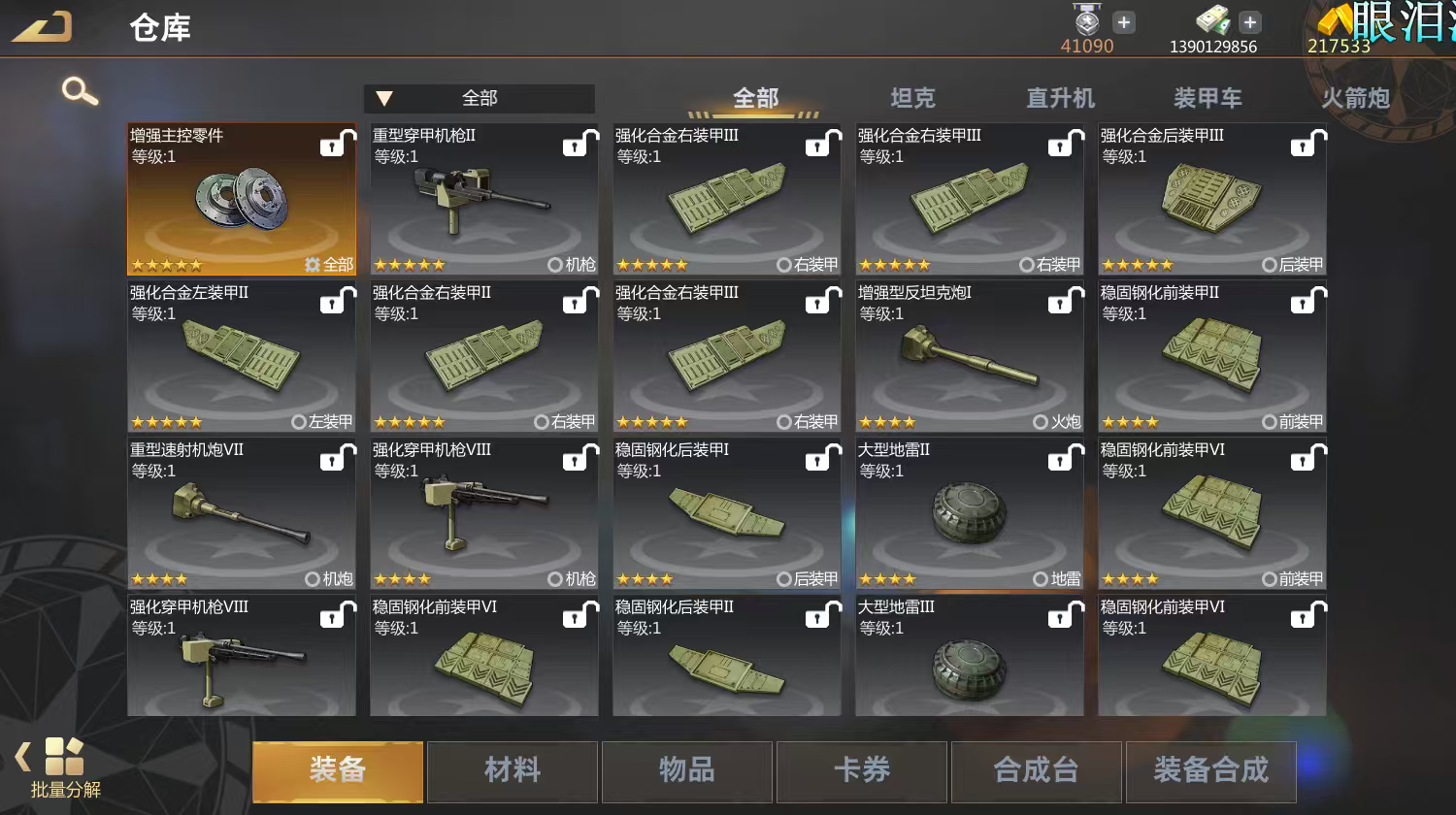Click the magnifying glass search icon
Image resolution: width=1456 pixels, height=815 pixels.
pyautogui.click(x=80, y=92)
